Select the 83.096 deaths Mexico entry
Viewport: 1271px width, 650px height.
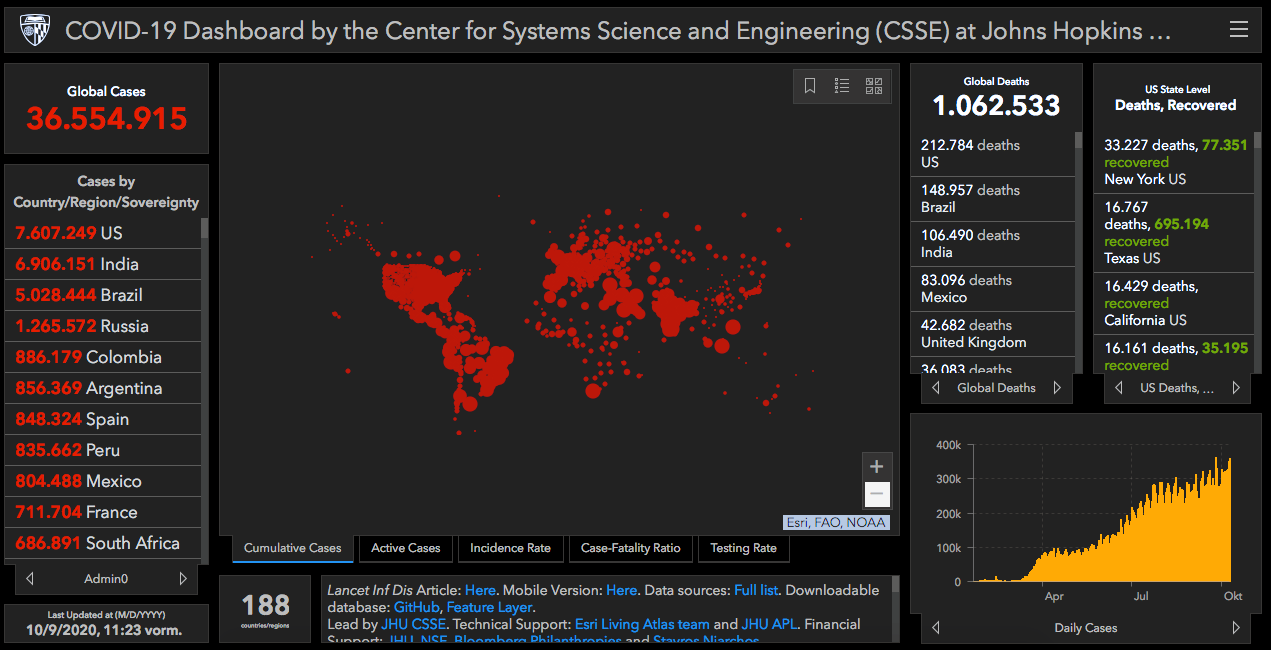click(993, 289)
